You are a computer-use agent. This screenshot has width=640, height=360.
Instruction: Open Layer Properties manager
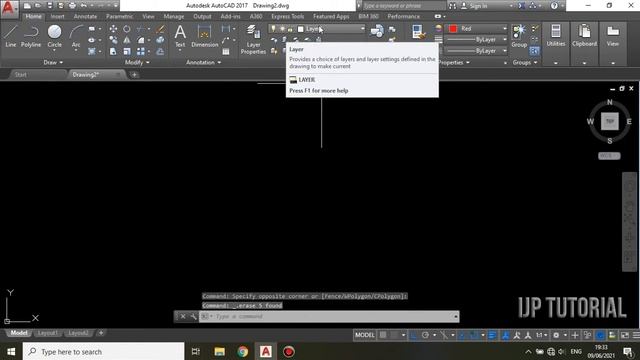253,39
